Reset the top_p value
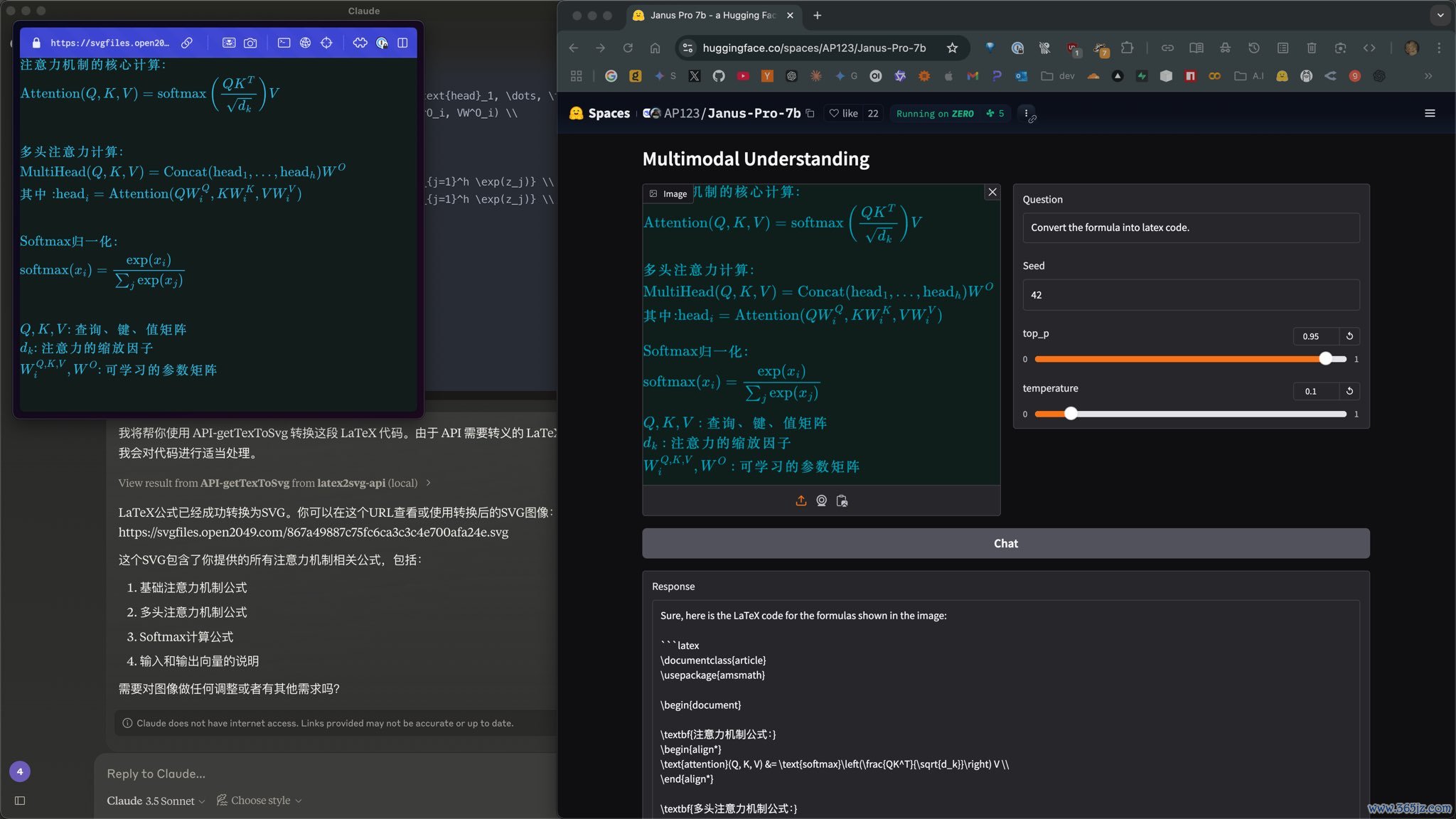Screen dimensions: 1456x819 pos(1349,336)
